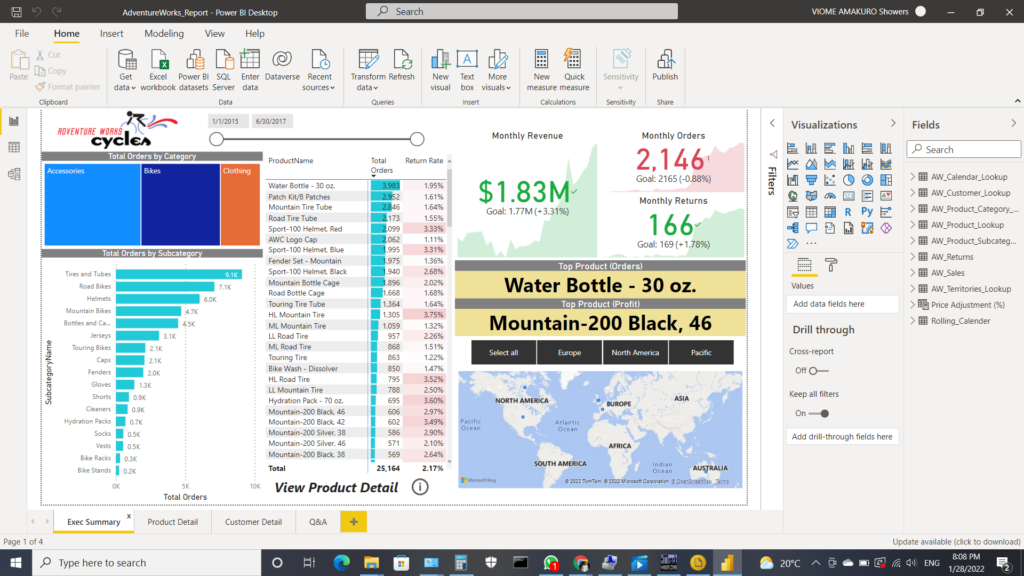Click the Europe slicer button

pyautogui.click(x=569, y=353)
